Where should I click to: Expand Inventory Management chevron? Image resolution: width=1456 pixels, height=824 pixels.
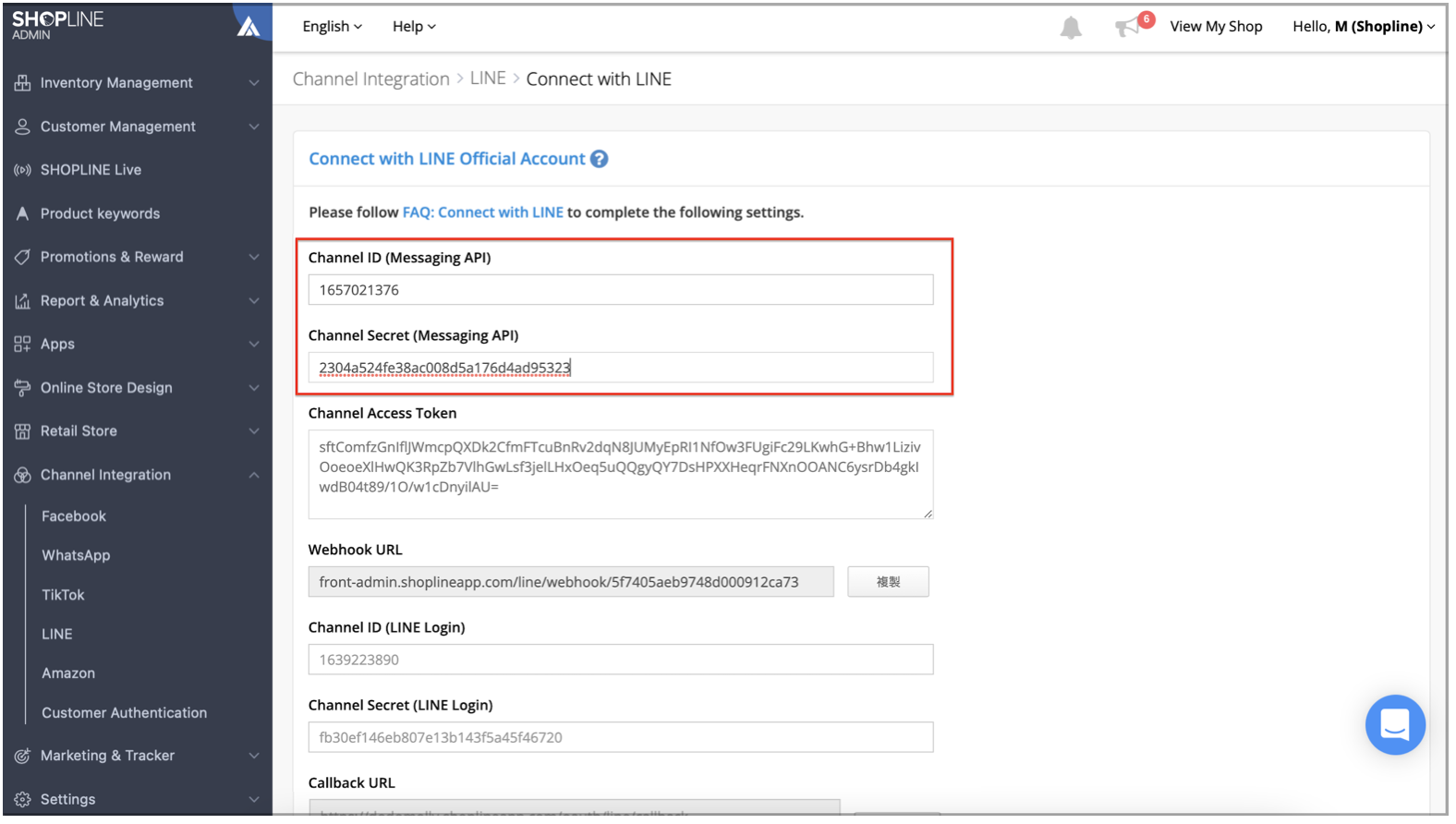point(254,83)
